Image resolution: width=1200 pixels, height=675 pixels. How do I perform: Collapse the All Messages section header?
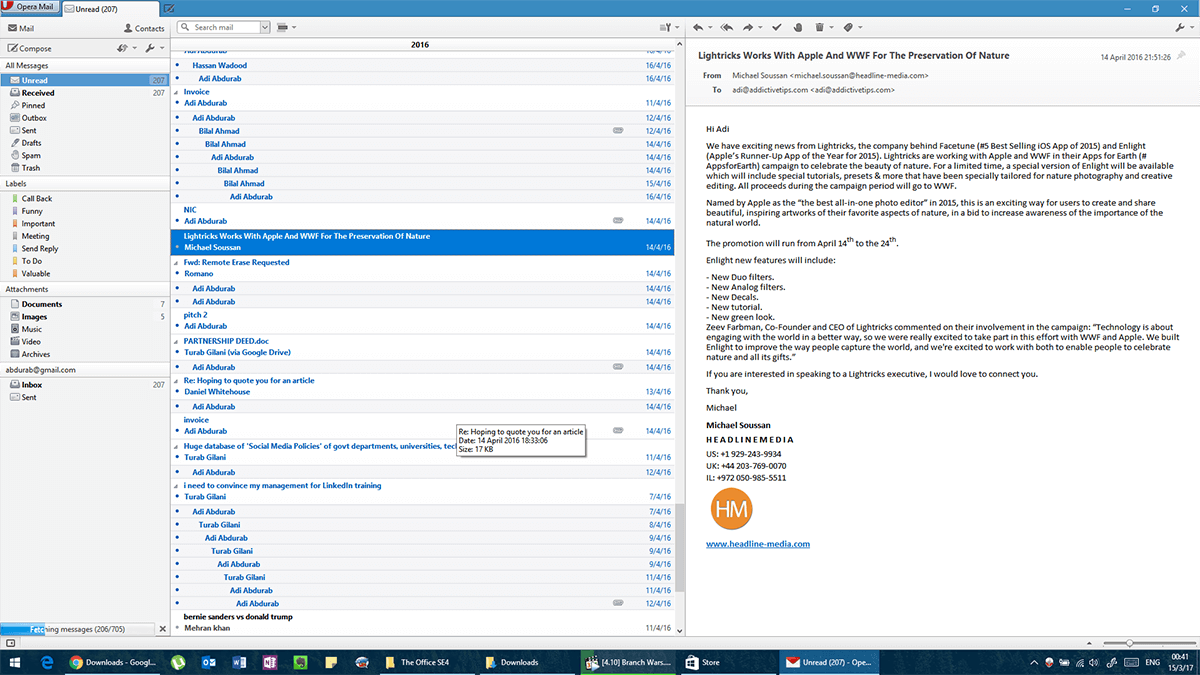click(x=85, y=65)
